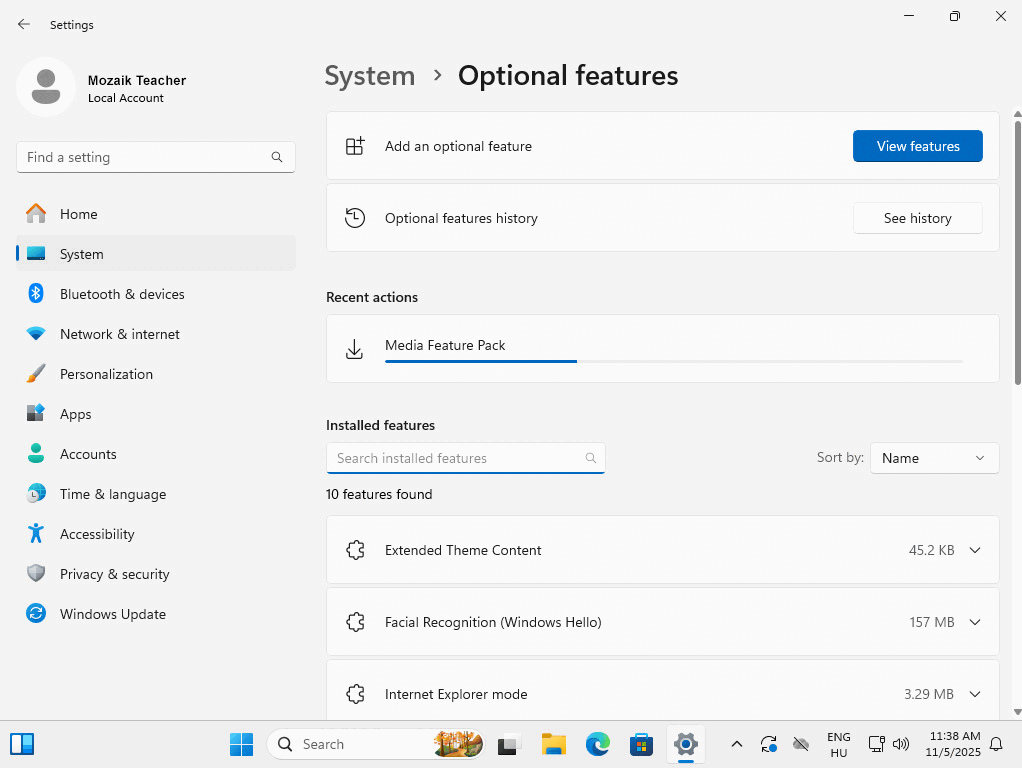Go to Bluetooth & devices section
This screenshot has height=768, width=1022.
tap(122, 294)
